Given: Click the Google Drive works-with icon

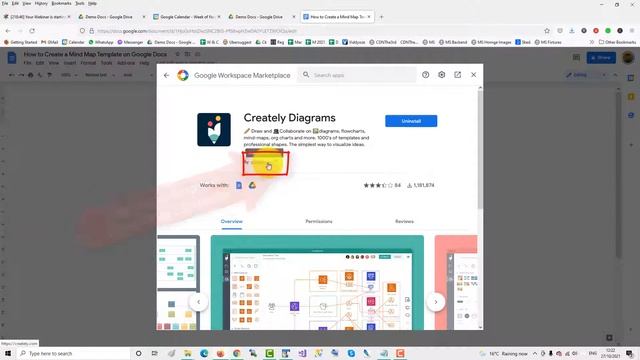Looking at the screenshot, I should coord(252,185).
